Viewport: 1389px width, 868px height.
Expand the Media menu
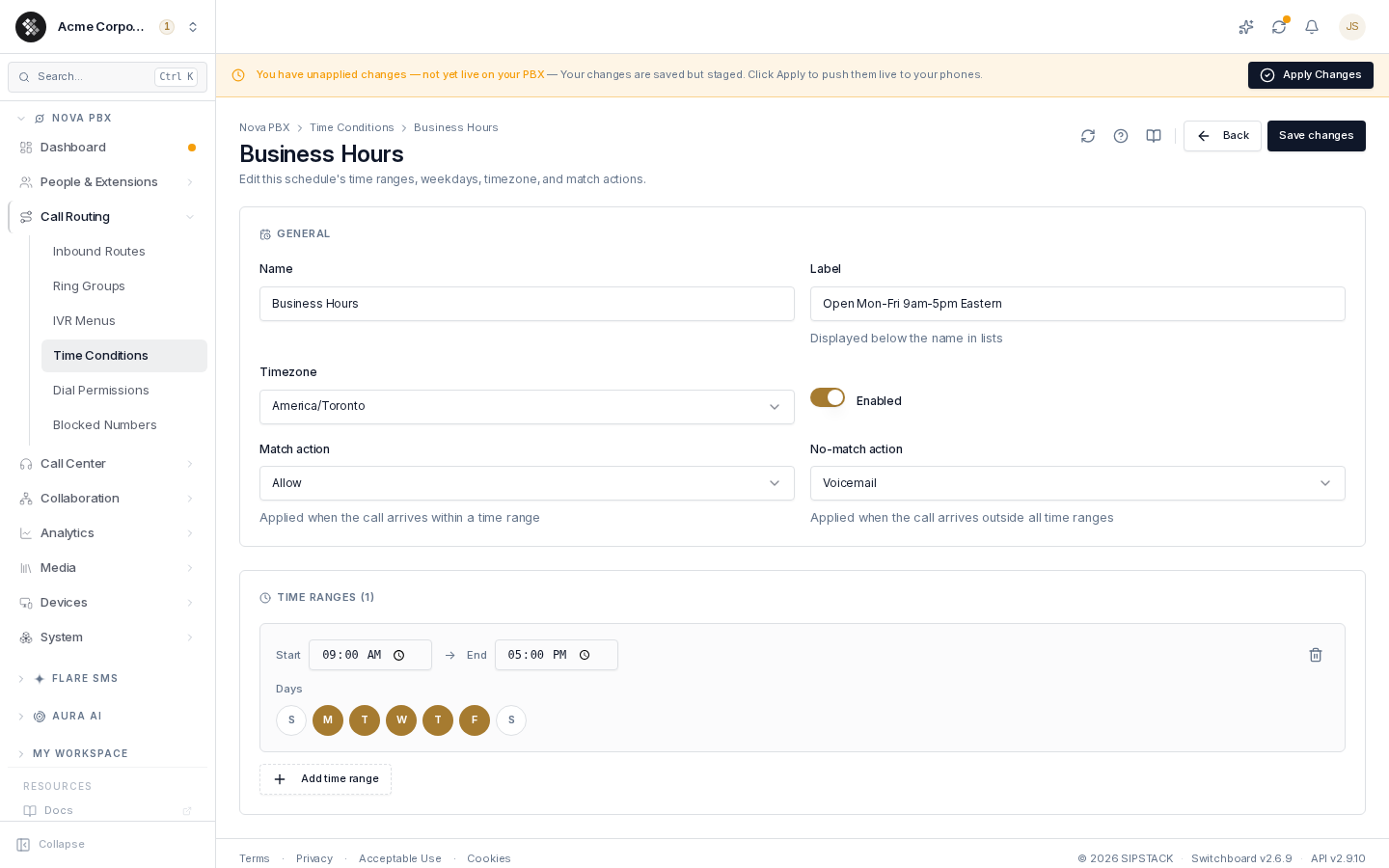107,568
